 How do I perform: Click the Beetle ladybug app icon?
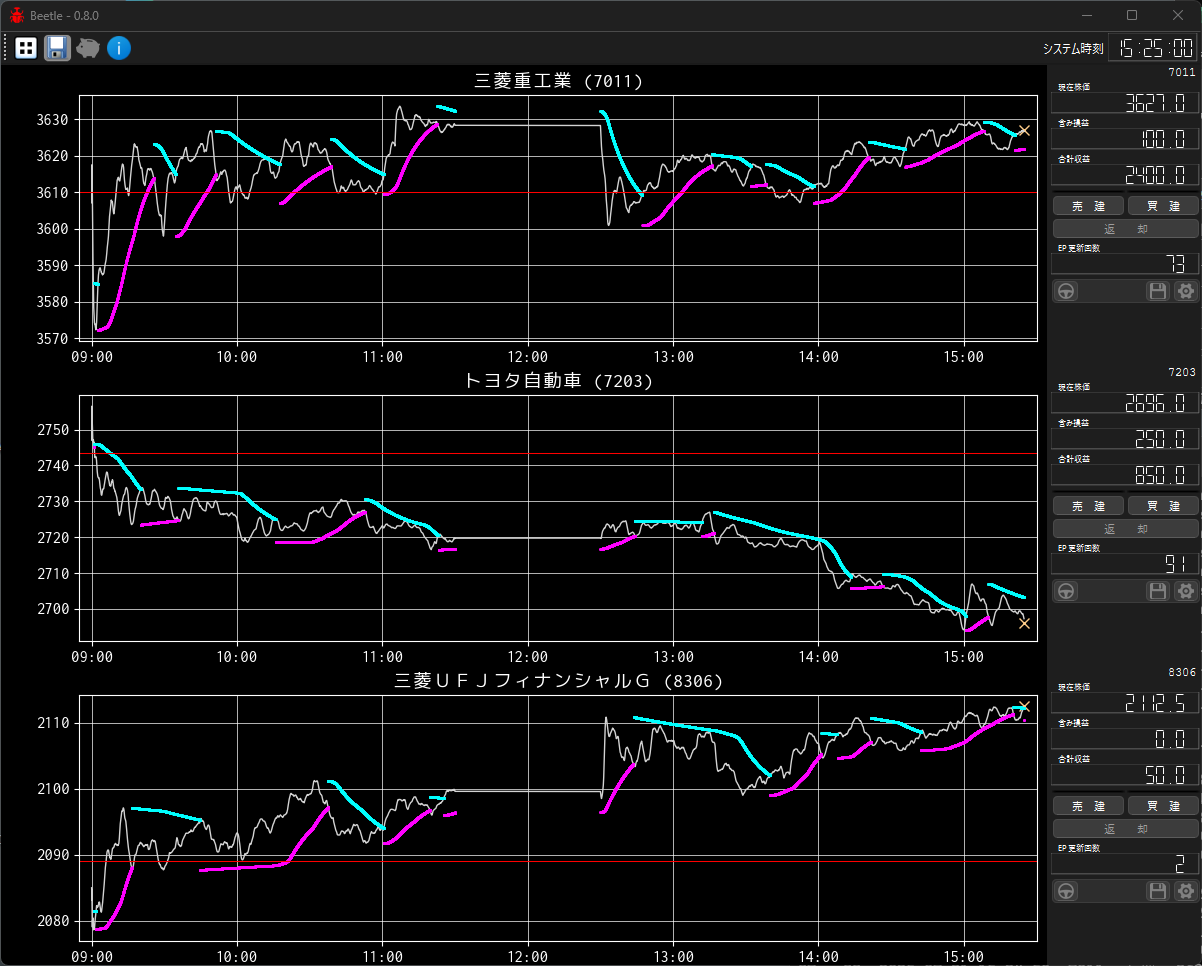coord(17,15)
